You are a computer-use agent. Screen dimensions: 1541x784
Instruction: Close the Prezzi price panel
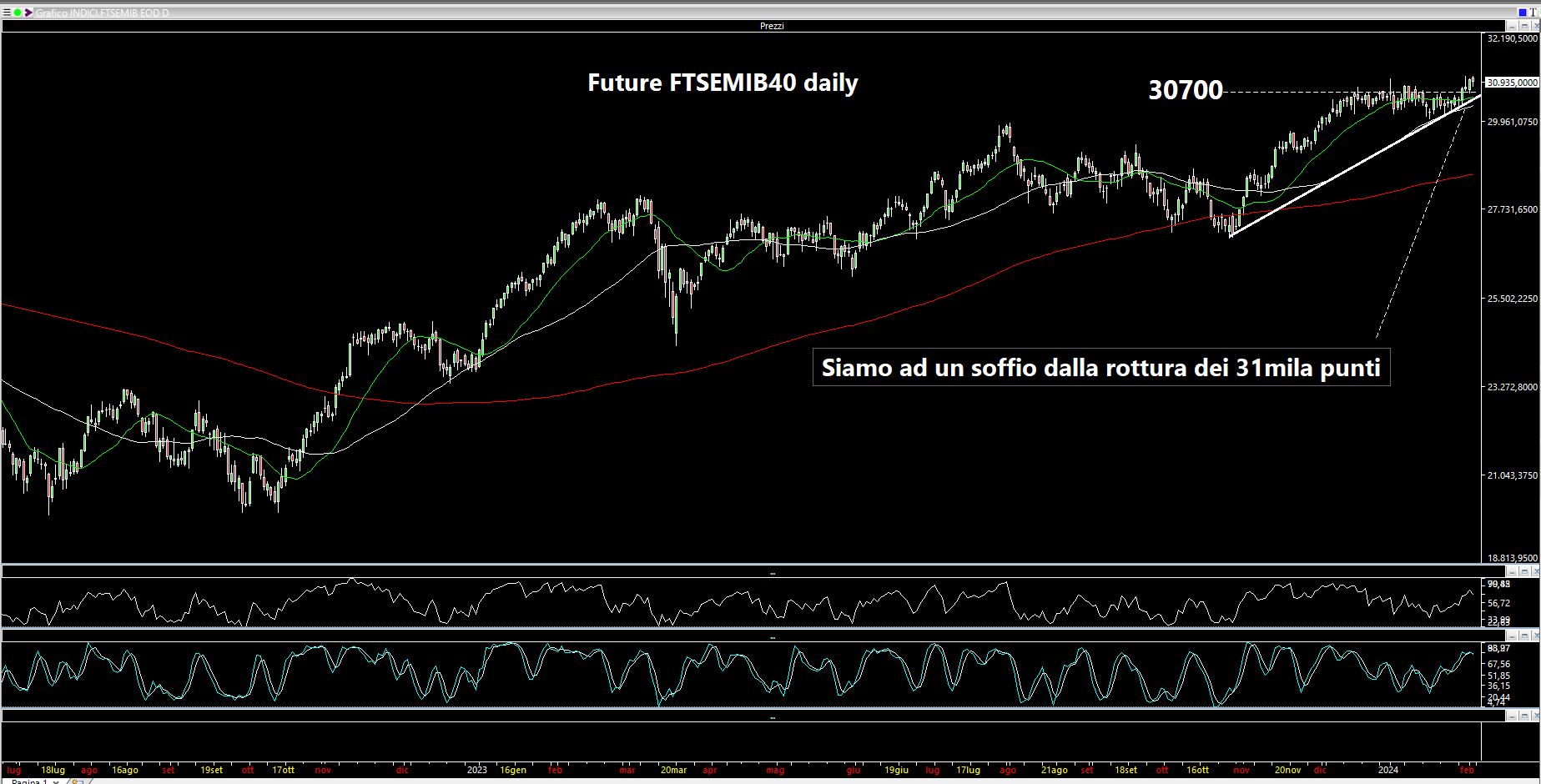click(x=1536, y=26)
